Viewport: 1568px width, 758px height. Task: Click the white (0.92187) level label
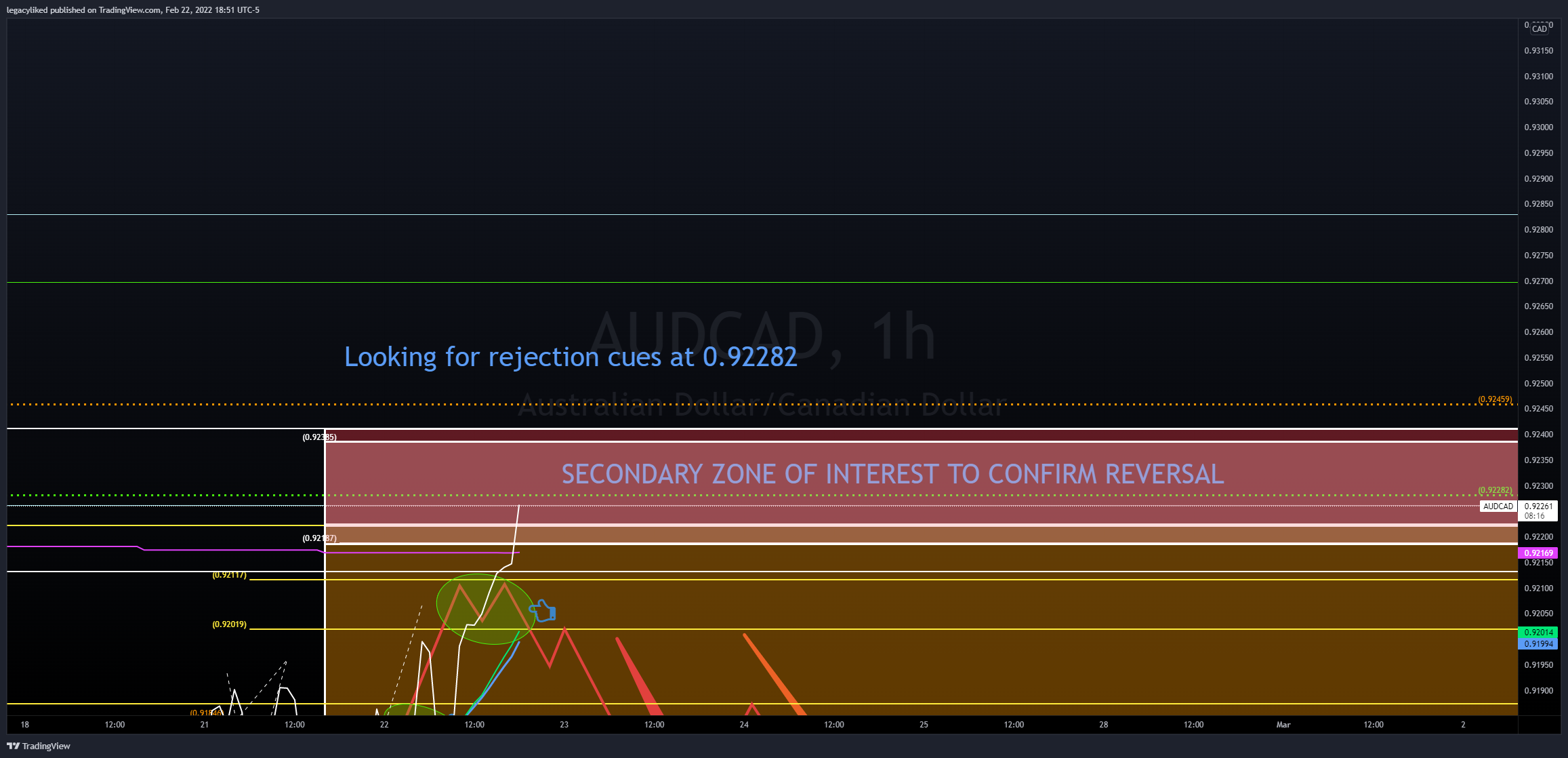[x=319, y=538]
